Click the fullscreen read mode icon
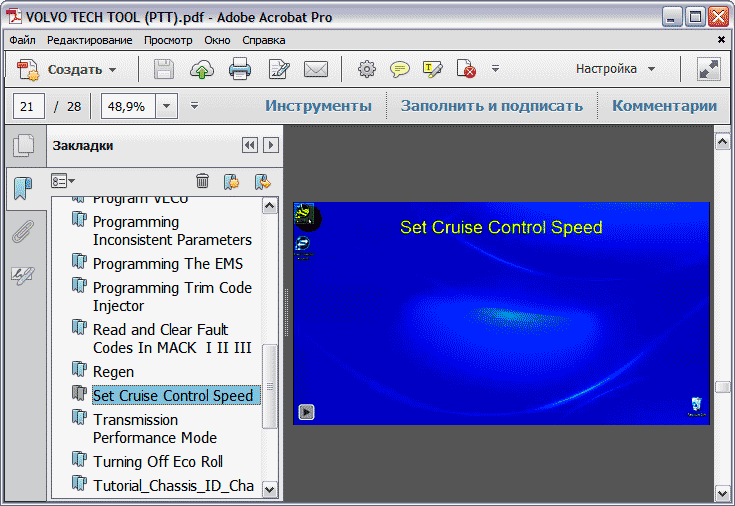Image resolution: width=735 pixels, height=506 pixels. tap(709, 70)
